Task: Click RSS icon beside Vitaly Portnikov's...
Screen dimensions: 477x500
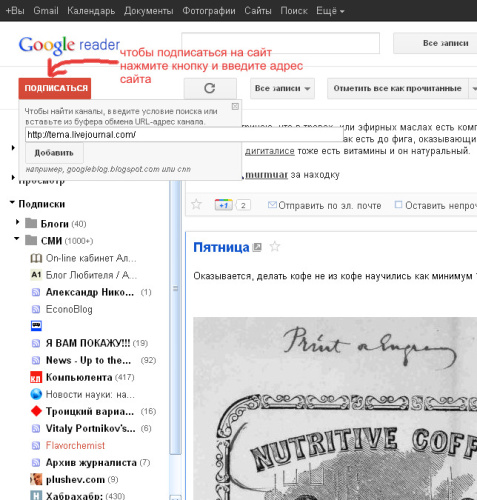Action: click(36, 429)
